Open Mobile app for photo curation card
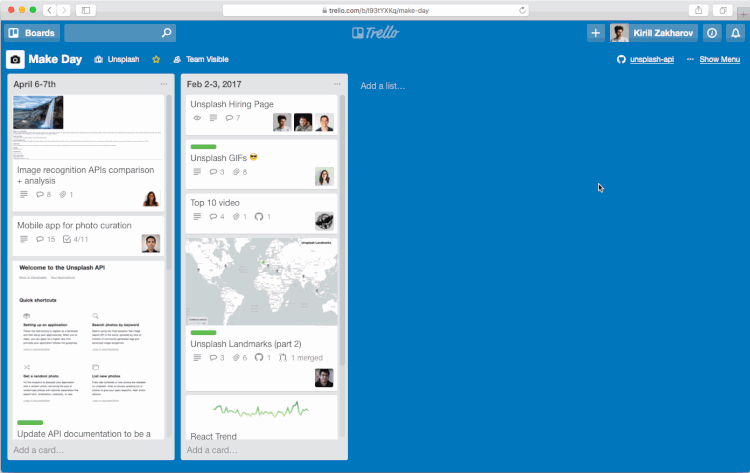This screenshot has width=750, height=473. coord(74,225)
